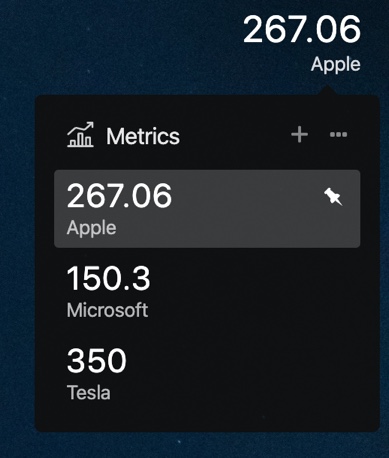Click the Apple label in highlighted row
Image resolution: width=389 pixels, height=458 pixels.
tap(92, 228)
